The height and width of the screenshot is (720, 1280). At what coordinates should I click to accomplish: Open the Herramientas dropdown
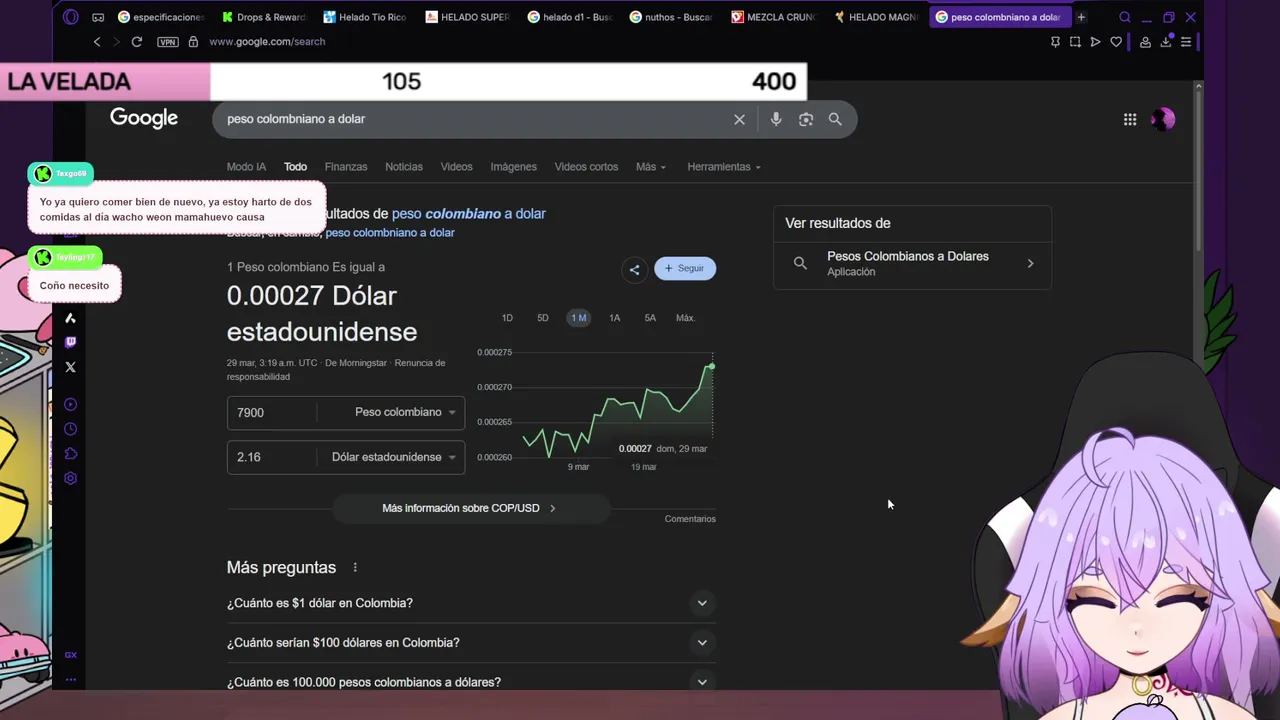click(724, 167)
